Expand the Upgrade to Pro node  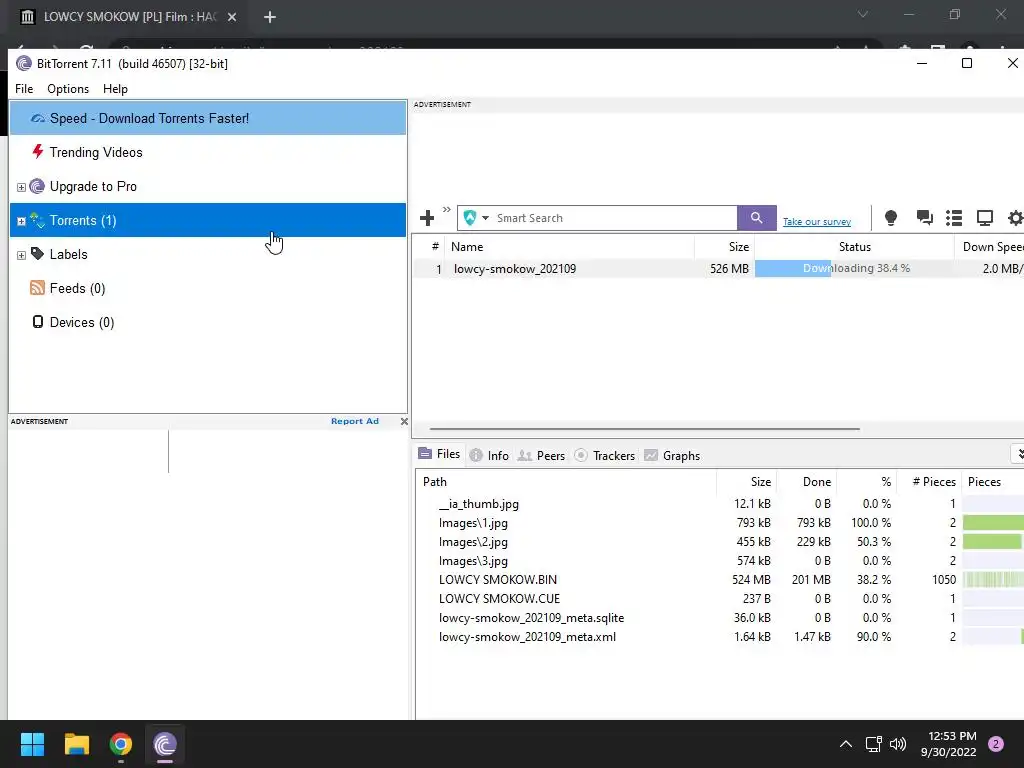pos(22,187)
